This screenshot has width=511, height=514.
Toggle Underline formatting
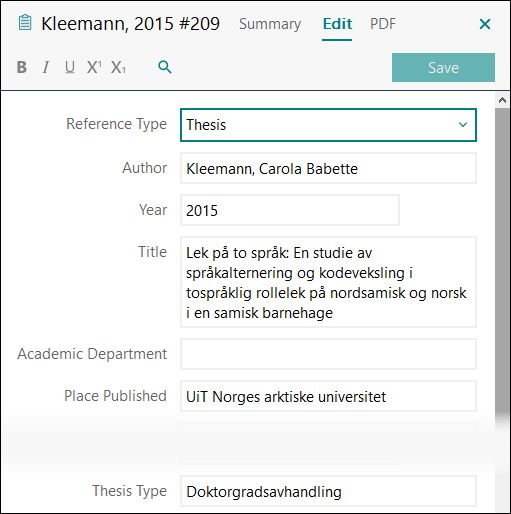point(70,67)
